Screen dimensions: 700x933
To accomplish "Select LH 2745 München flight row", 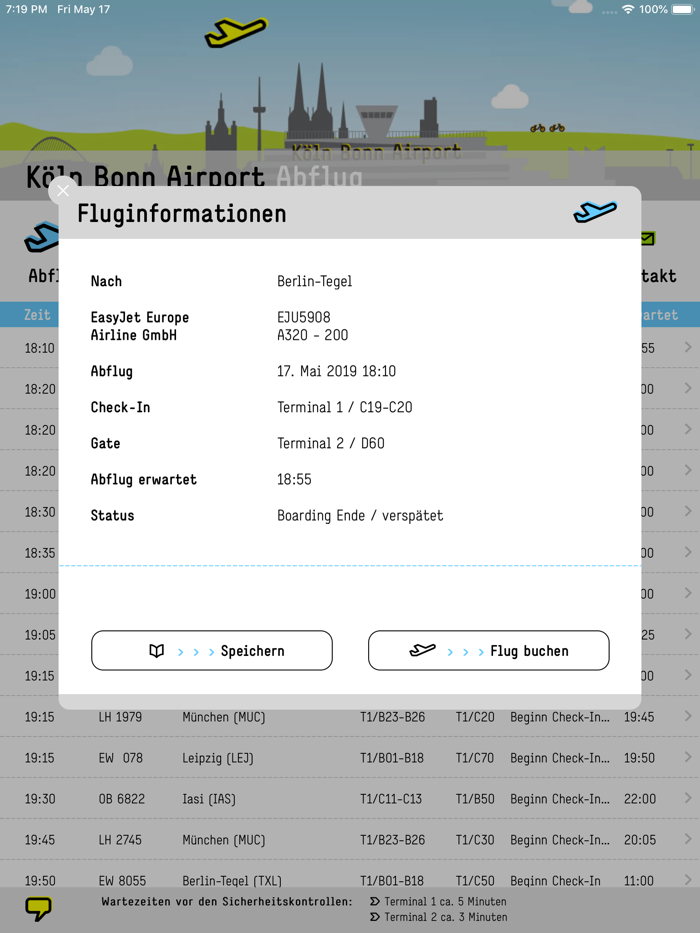I will pyautogui.click(x=350, y=840).
